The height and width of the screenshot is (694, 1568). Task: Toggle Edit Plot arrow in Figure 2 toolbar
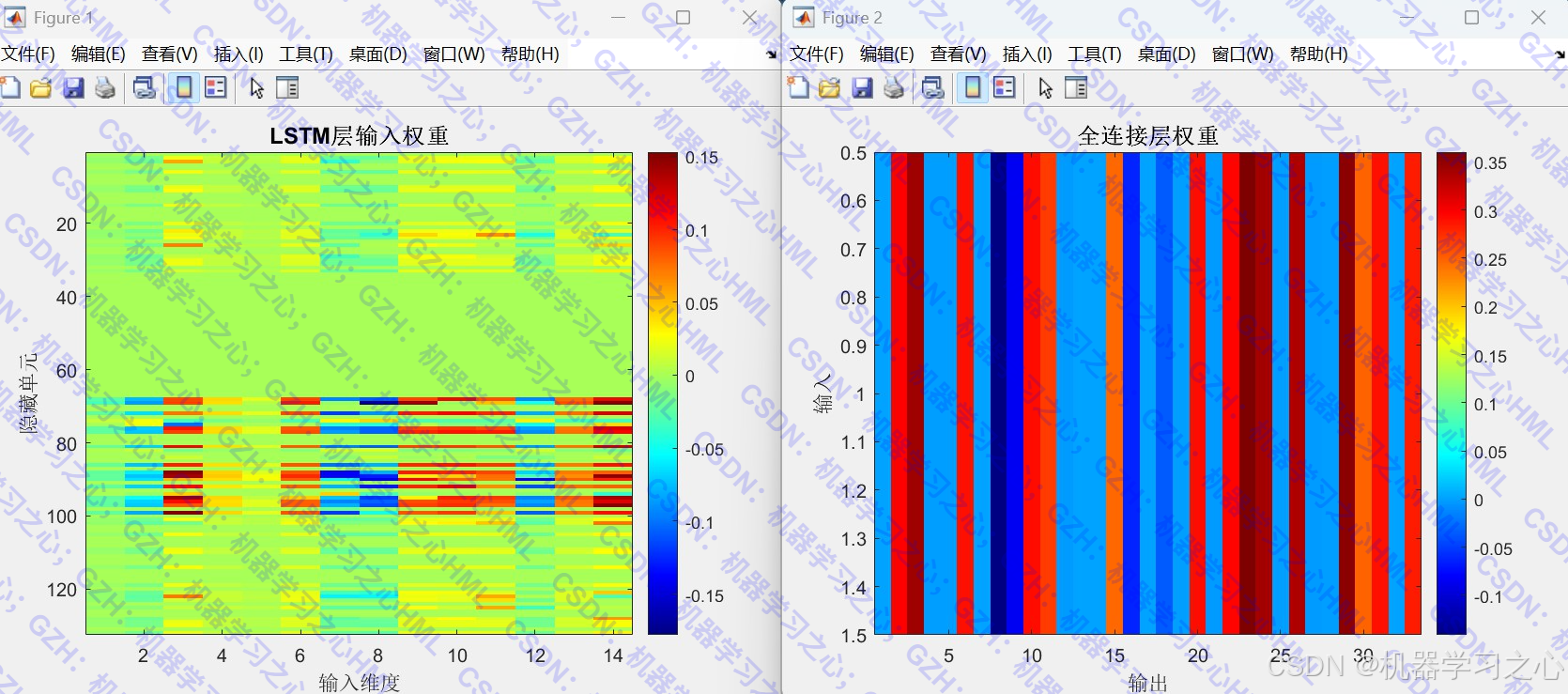(1045, 88)
